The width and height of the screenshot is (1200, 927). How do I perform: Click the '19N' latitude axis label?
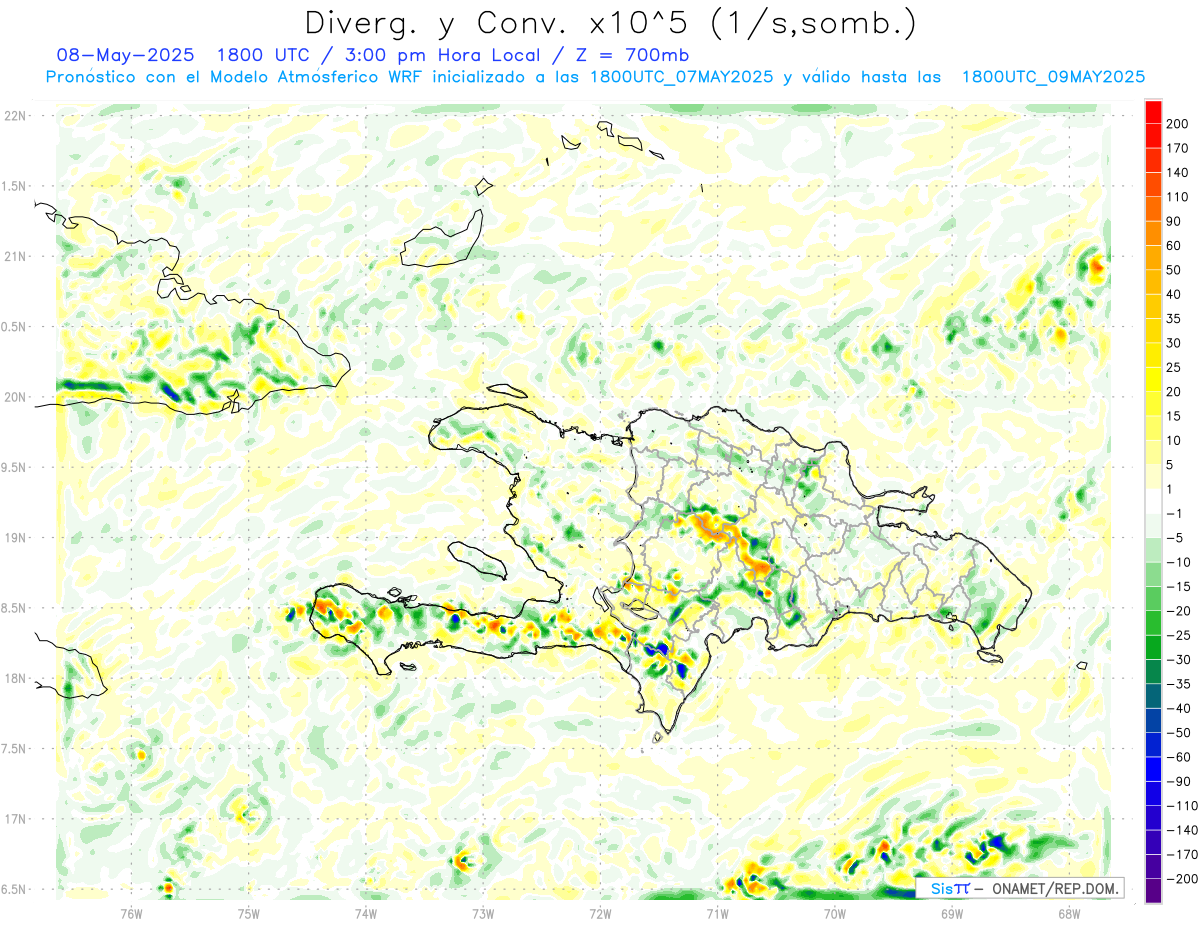pyautogui.click(x=14, y=538)
